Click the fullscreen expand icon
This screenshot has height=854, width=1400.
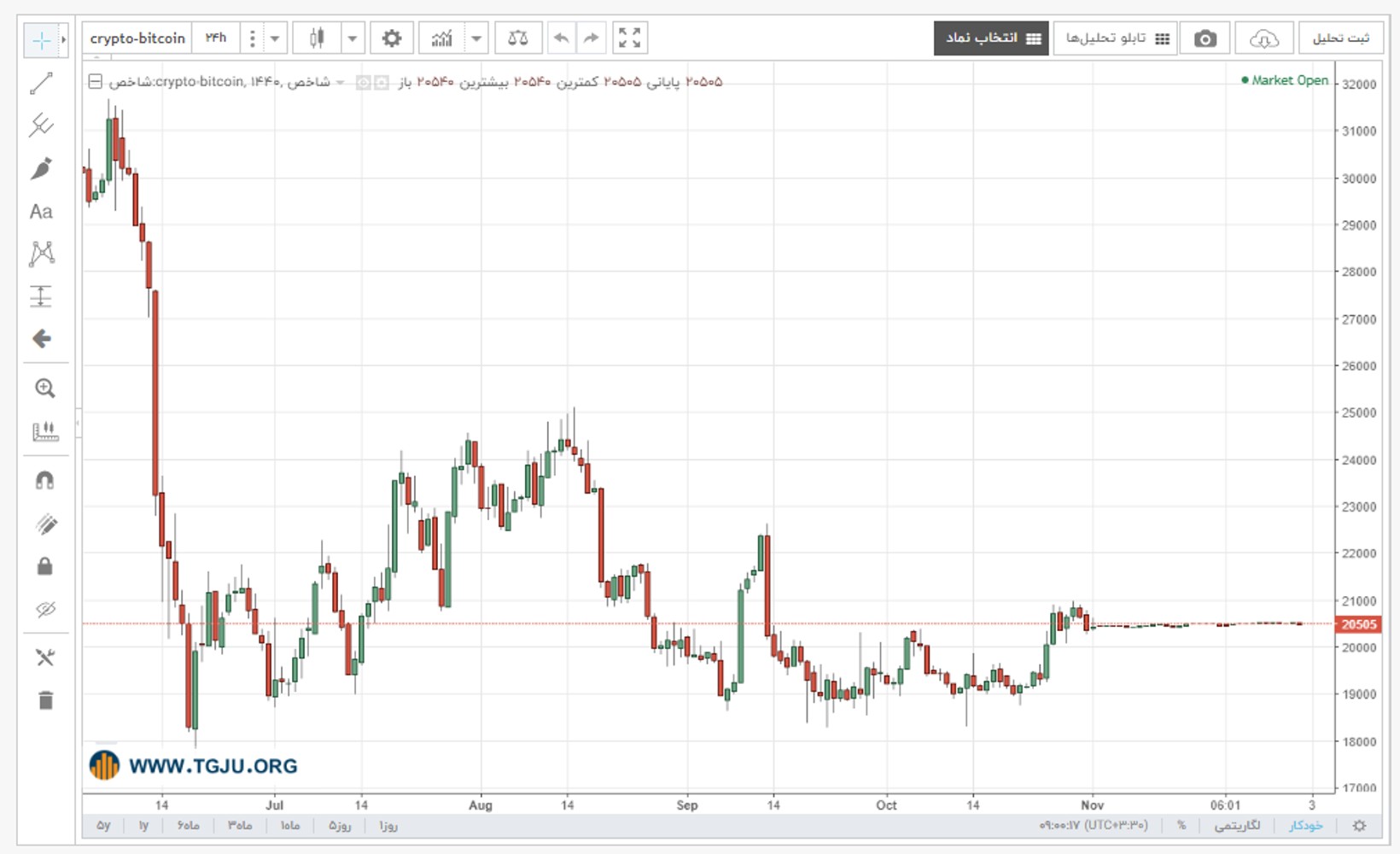[629, 38]
